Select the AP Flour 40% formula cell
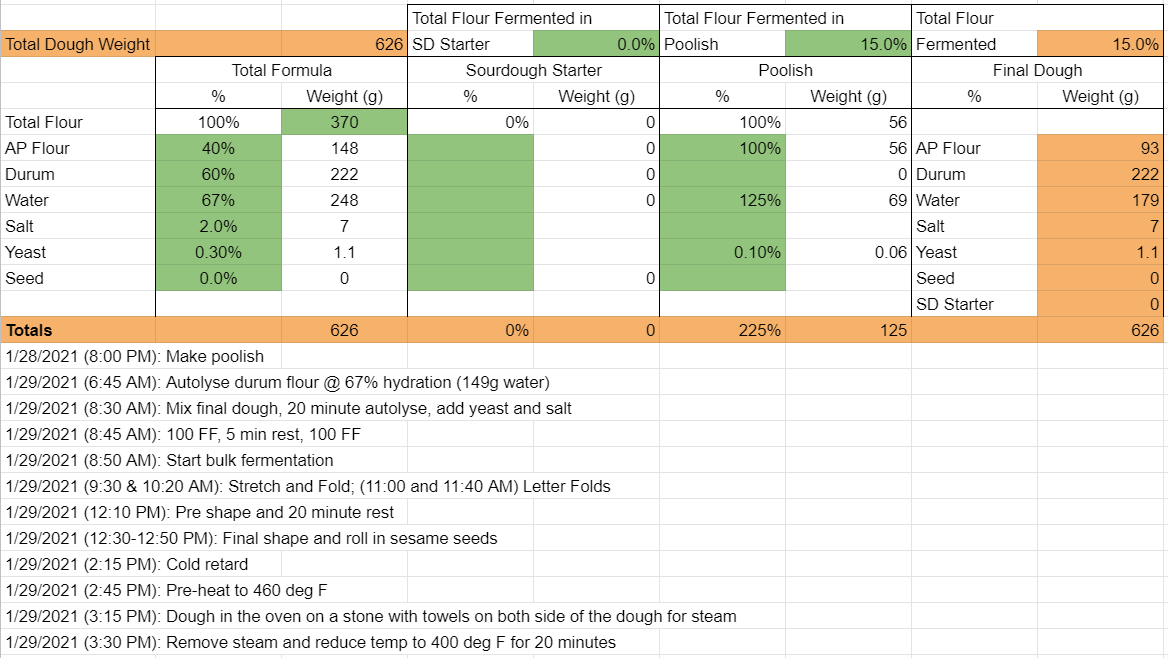 coord(218,148)
